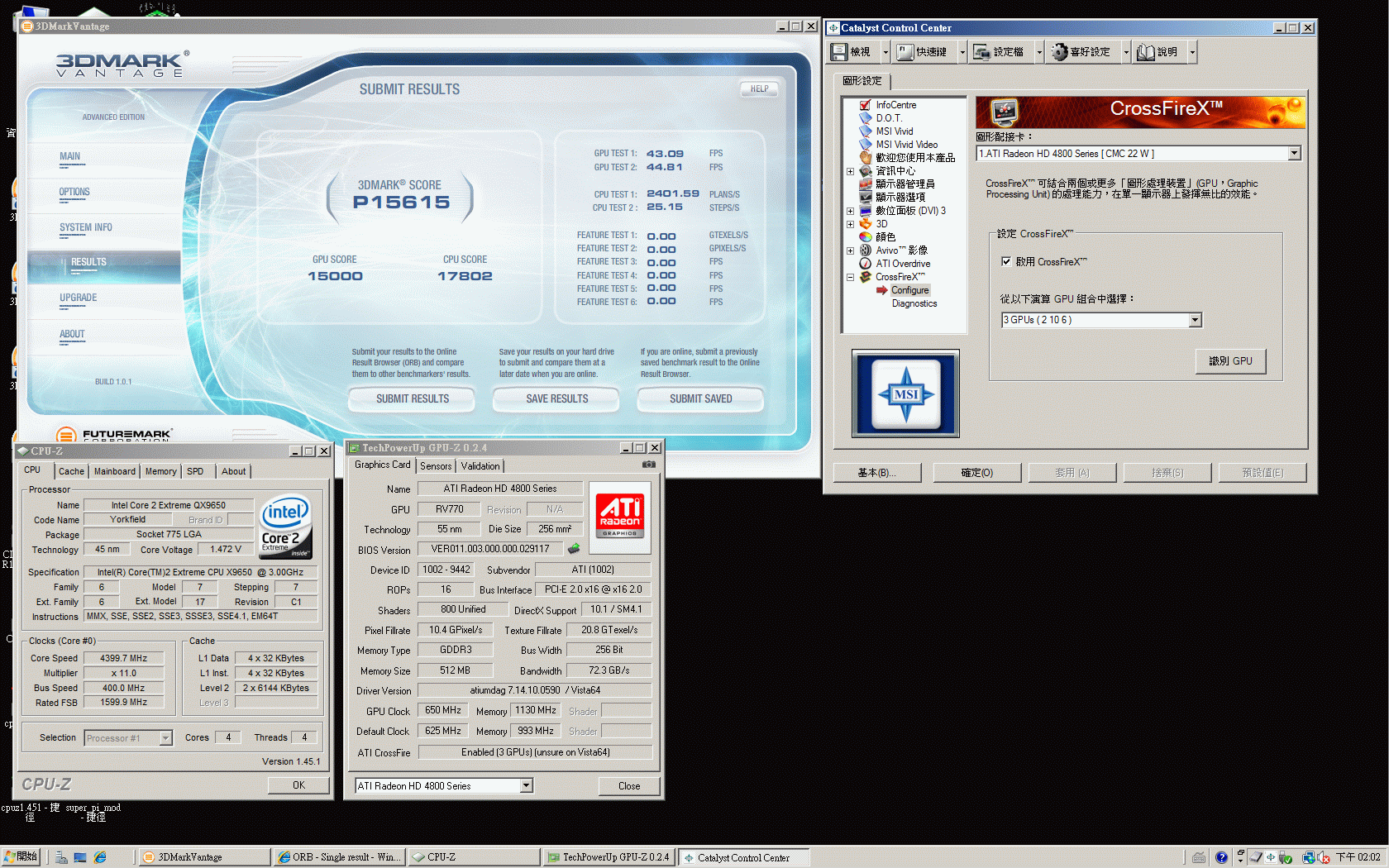This screenshot has height=868, width=1389.
Task: Open the GPU-Z graphics card selector dropdown
Action: (527, 785)
